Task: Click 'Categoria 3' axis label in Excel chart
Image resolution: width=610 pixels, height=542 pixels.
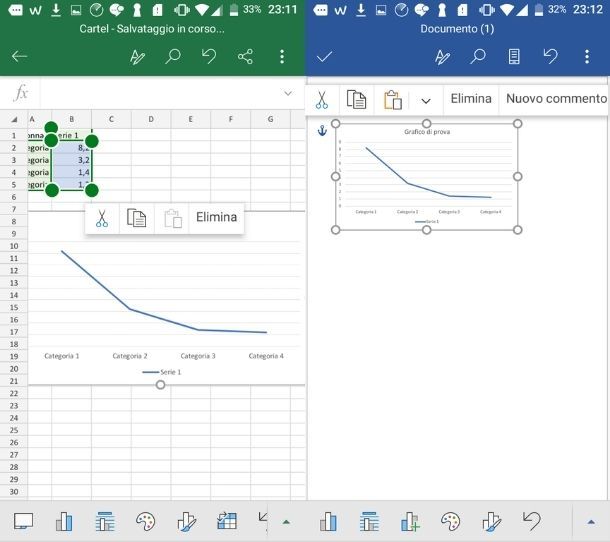Action: click(x=198, y=356)
